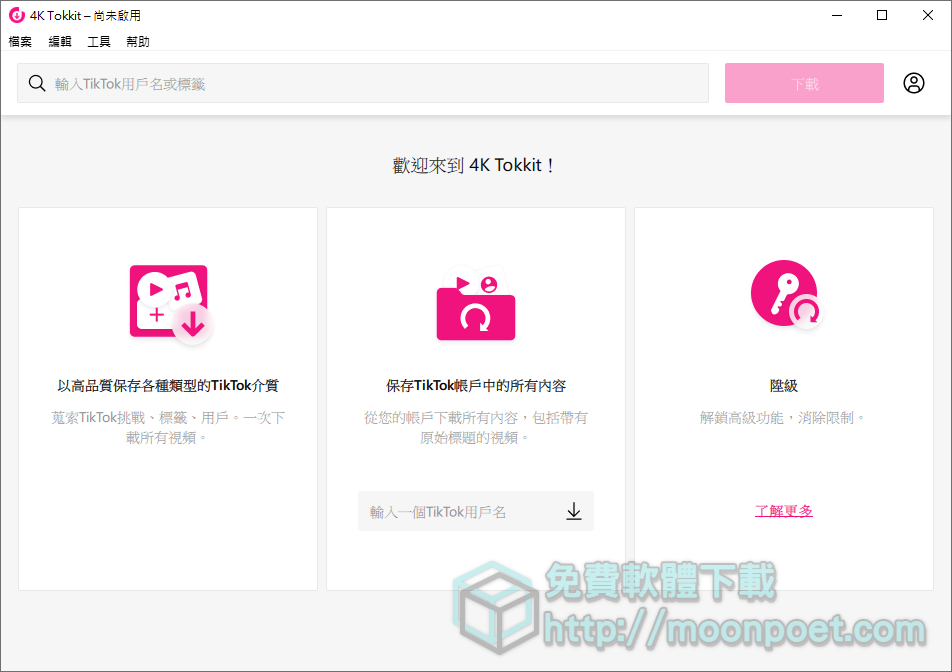Select the 以高品質保存各種類型的TikTok介質 card title
The width and height of the screenshot is (952, 672).
pyautogui.click(x=168, y=385)
